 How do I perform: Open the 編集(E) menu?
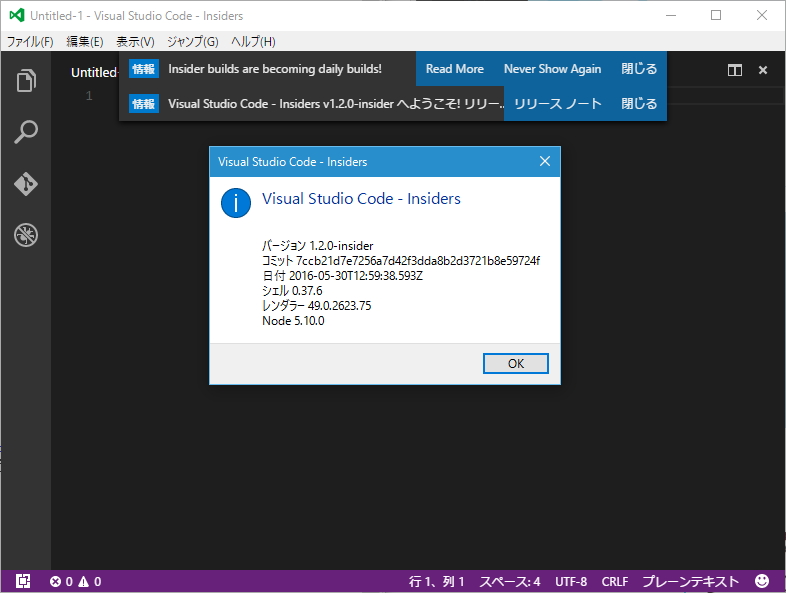85,42
